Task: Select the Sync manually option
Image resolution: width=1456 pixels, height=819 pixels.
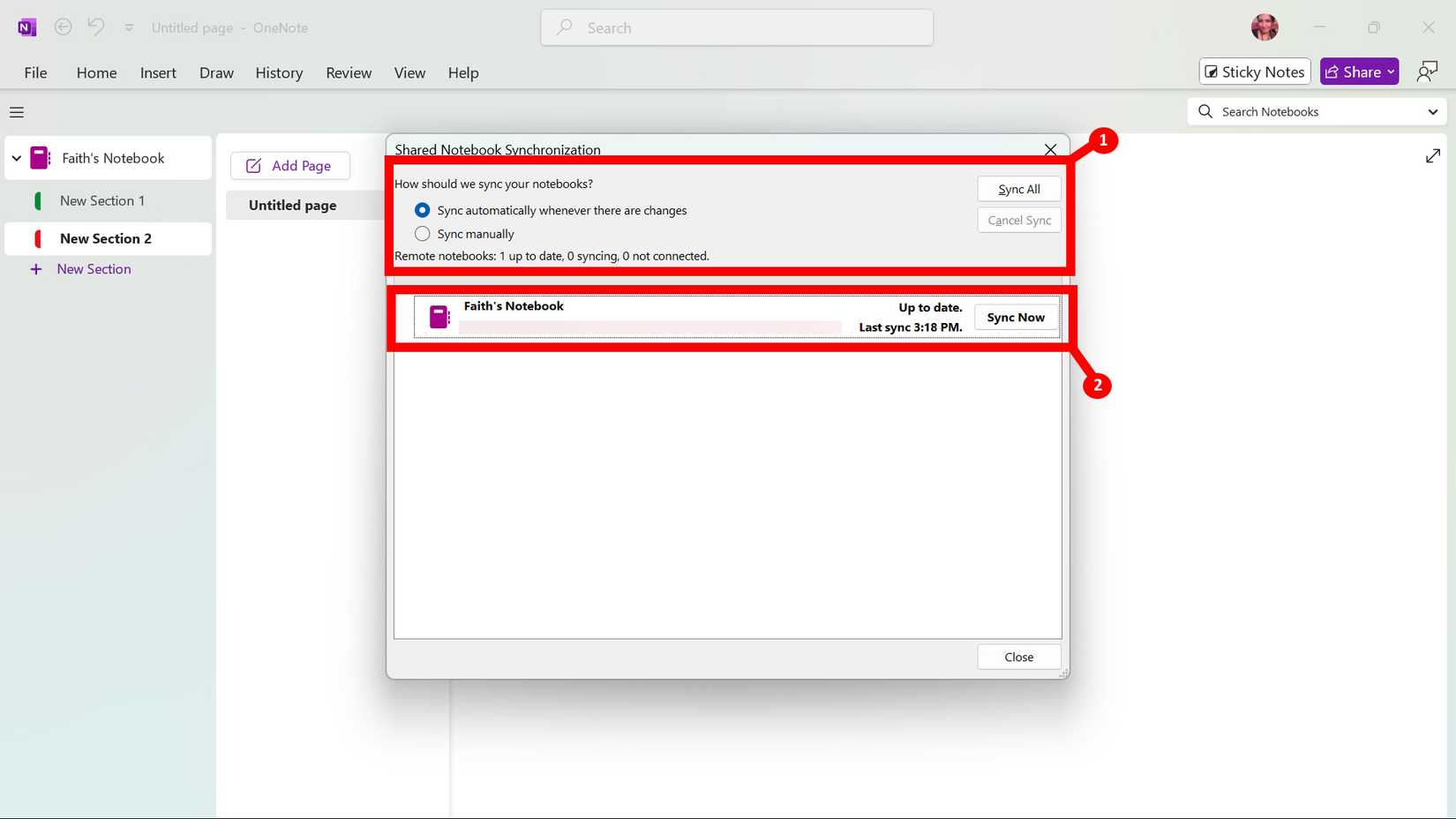Action: point(422,233)
